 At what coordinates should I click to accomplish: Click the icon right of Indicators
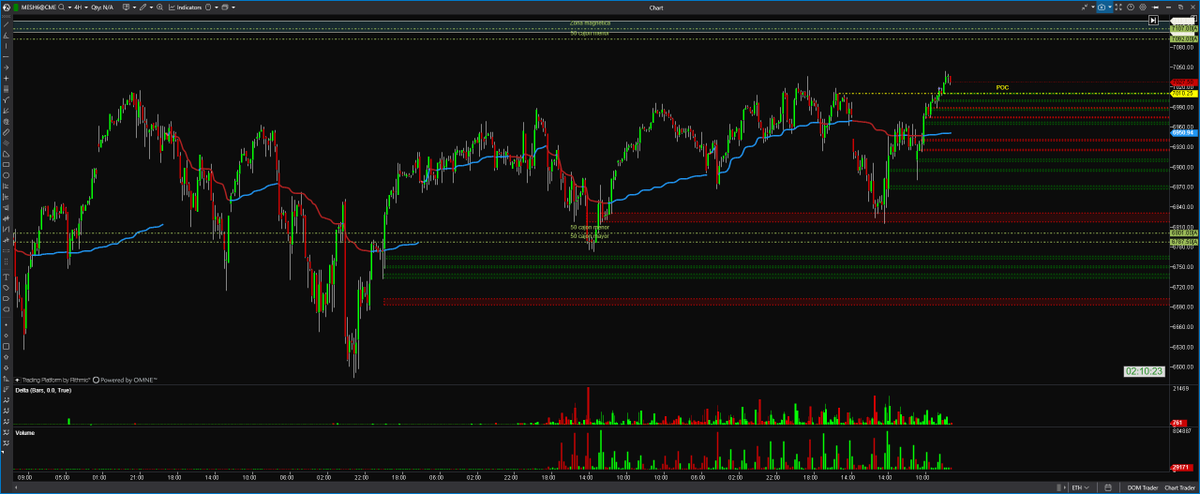pyautogui.click(x=208, y=7)
